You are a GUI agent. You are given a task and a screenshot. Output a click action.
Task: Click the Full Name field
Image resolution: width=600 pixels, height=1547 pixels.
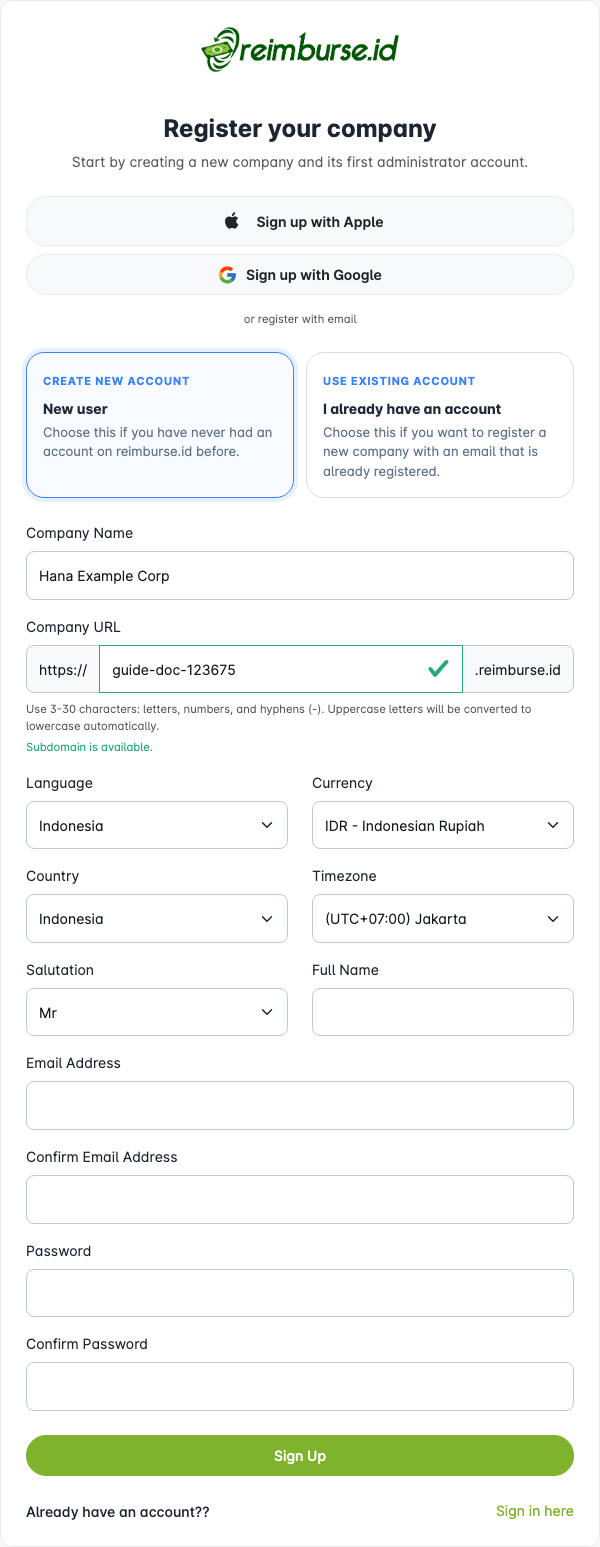click(x=442, y=1012)
